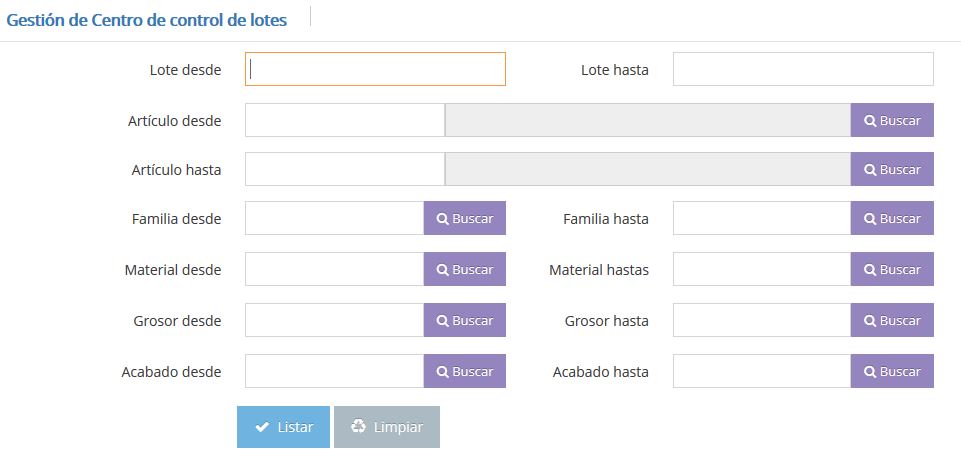Click the Acabado hasta input field
Screen dimensions: 961x451
(762, 371)
